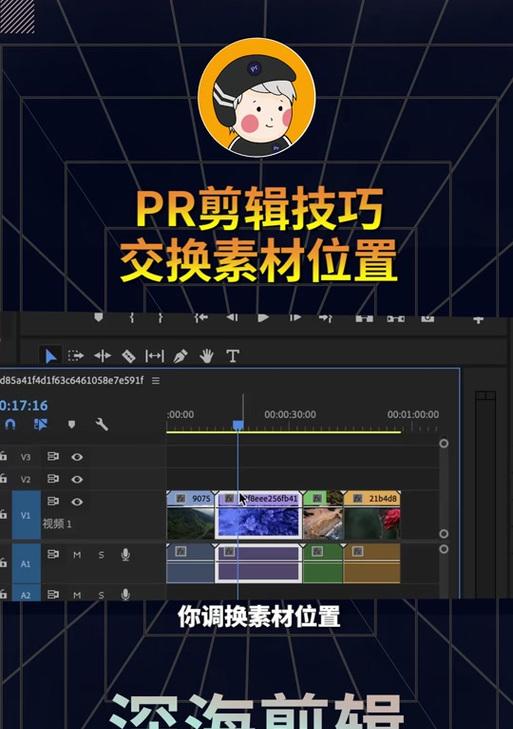The height and width of the screenshot is (729, 513).
Task: Select the Slip tool
Action: 154,356
